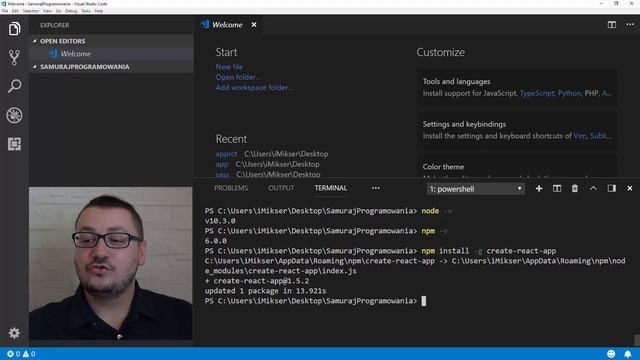Click the New file link
Viewport: 640px width, 360px height.
[x=229, y=67]
